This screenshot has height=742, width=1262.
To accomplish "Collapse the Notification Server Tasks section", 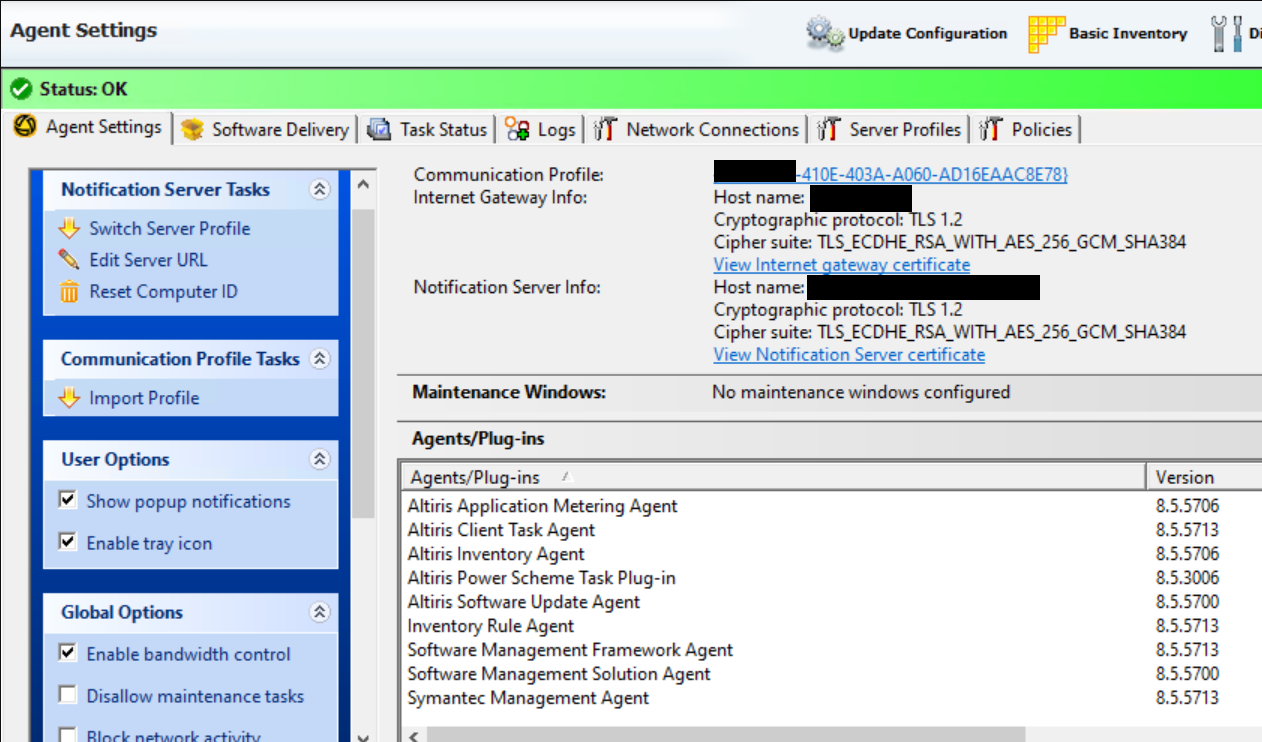I will coord(320,189).
